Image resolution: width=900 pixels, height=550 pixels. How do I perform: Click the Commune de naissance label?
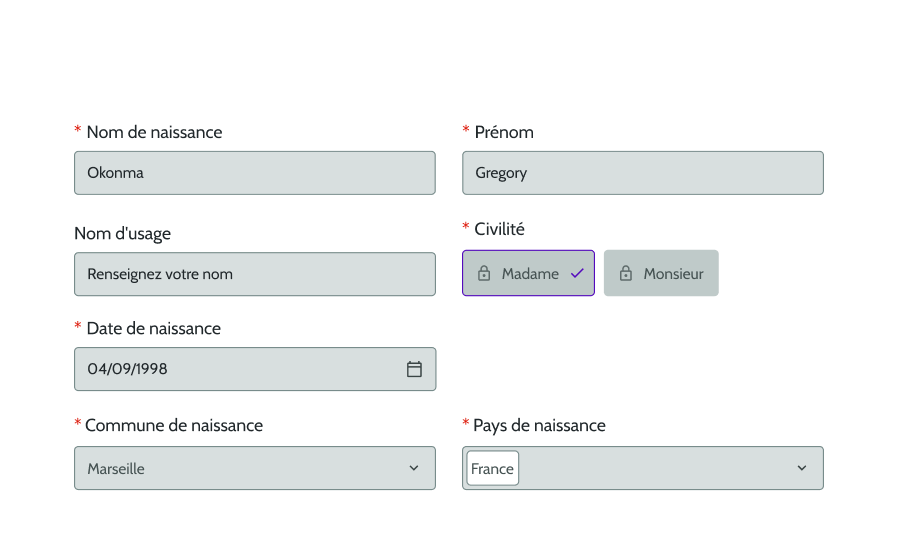point(174,425)
